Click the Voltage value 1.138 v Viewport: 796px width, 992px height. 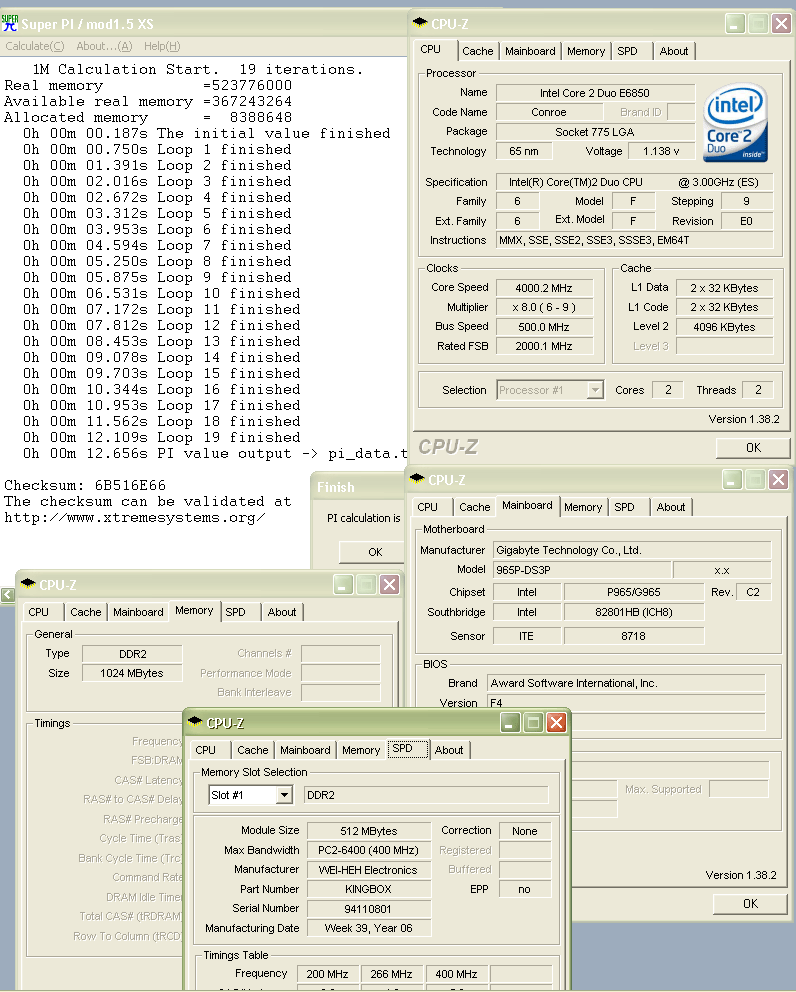661,151
